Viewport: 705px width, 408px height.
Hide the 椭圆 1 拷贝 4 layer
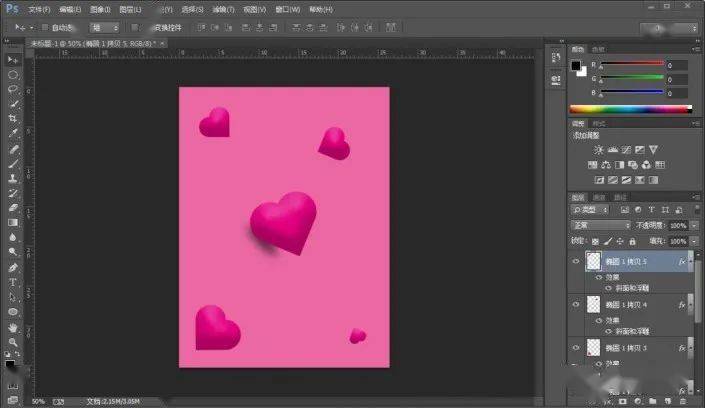point(576,305)
